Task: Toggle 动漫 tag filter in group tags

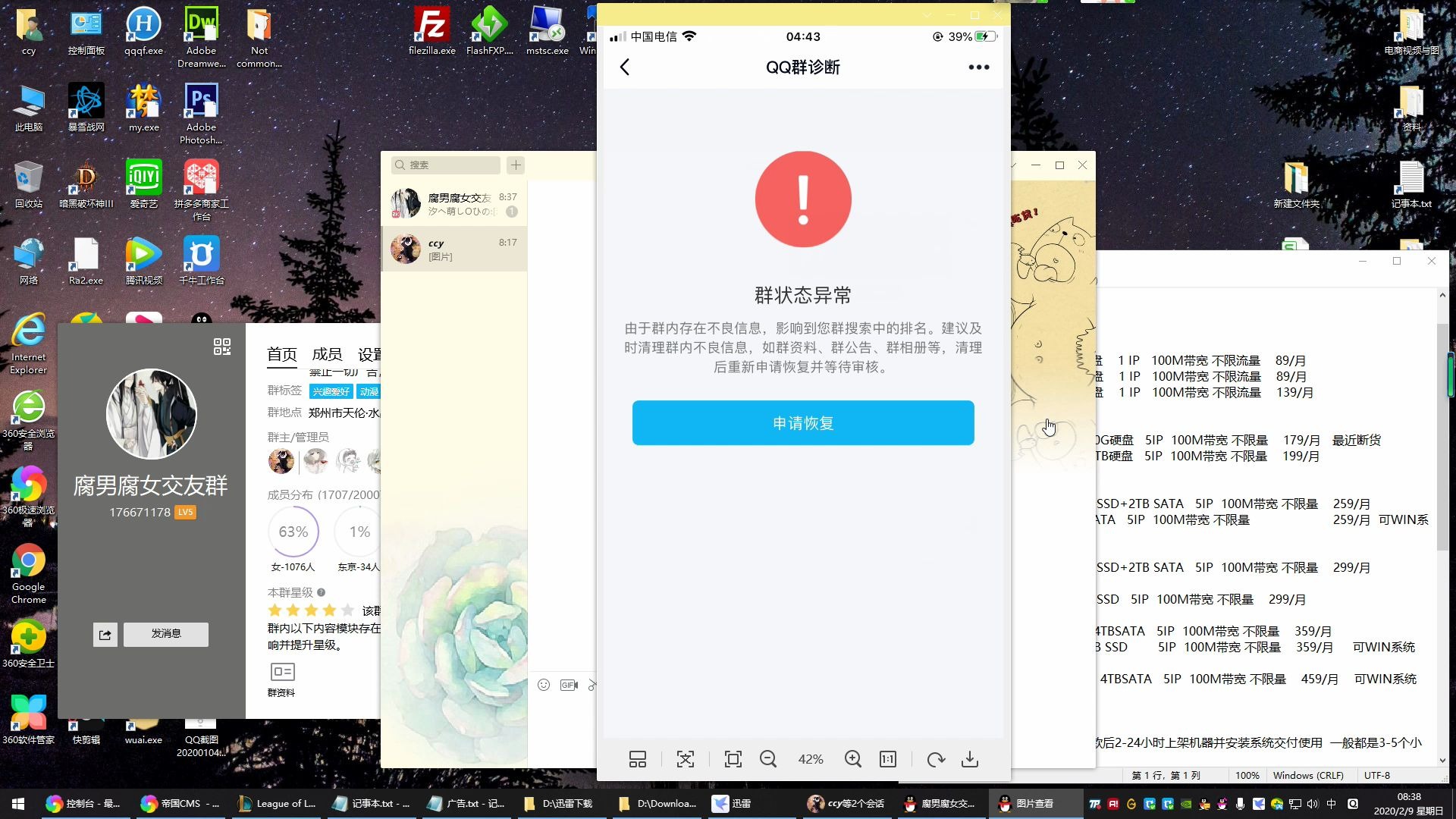Action: tap(369, 390)
